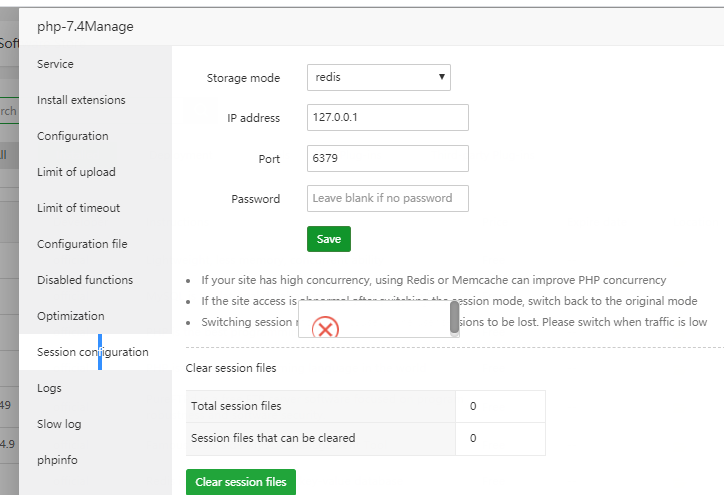Open the phpinfo section
The height and width of the screenshot is (495, 724).
click(x=57, y=460)
